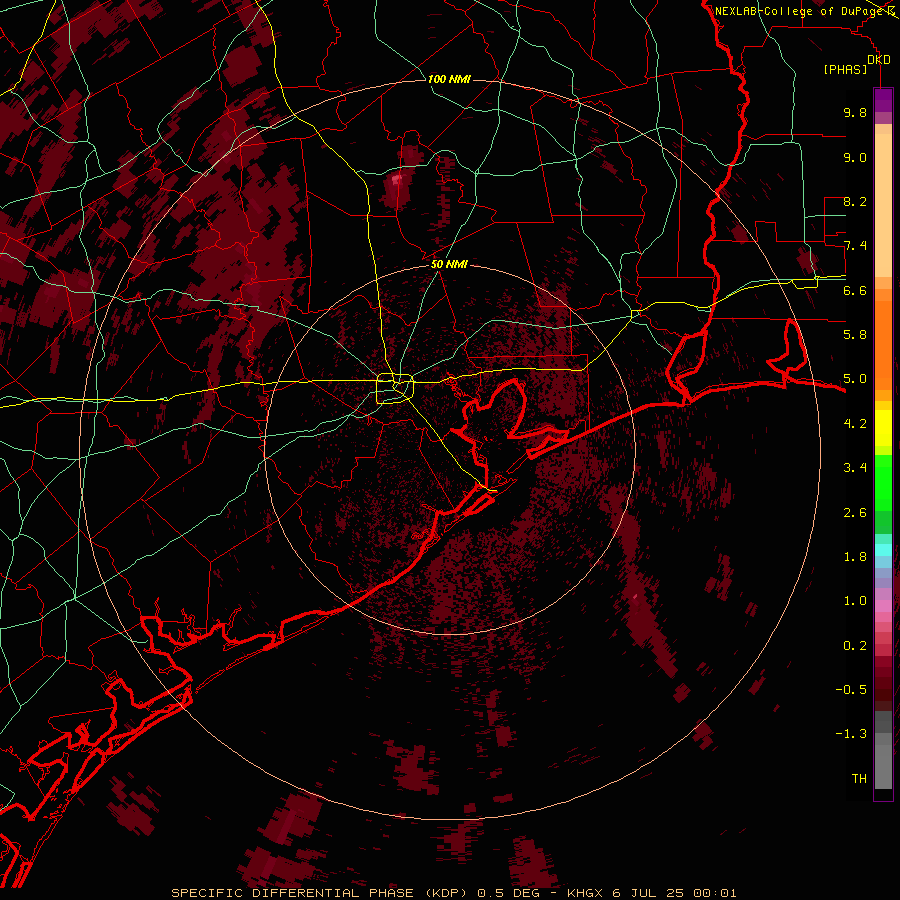This screenshot has width=900, height=900.
Task: Select the 8.2 value on the color scale
Action: click(x=855, y=201)
